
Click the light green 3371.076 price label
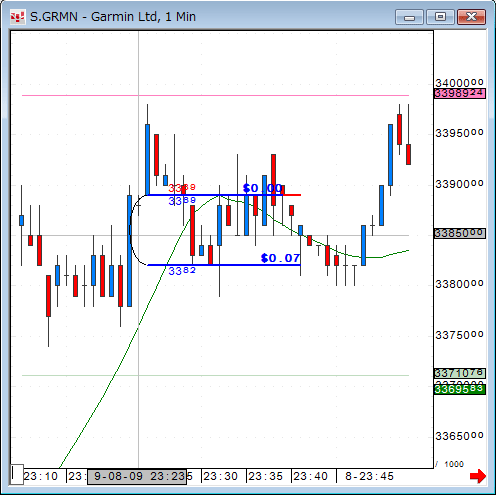(460, 373)
